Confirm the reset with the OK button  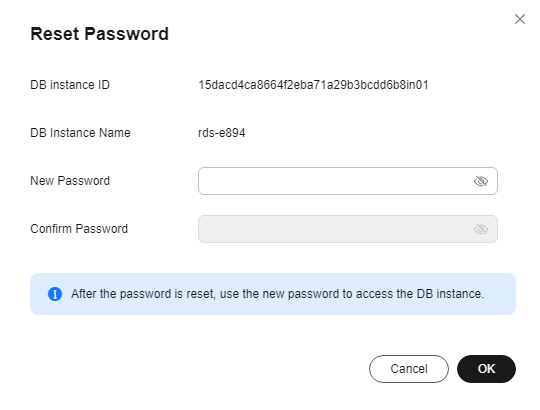[486, 369]
